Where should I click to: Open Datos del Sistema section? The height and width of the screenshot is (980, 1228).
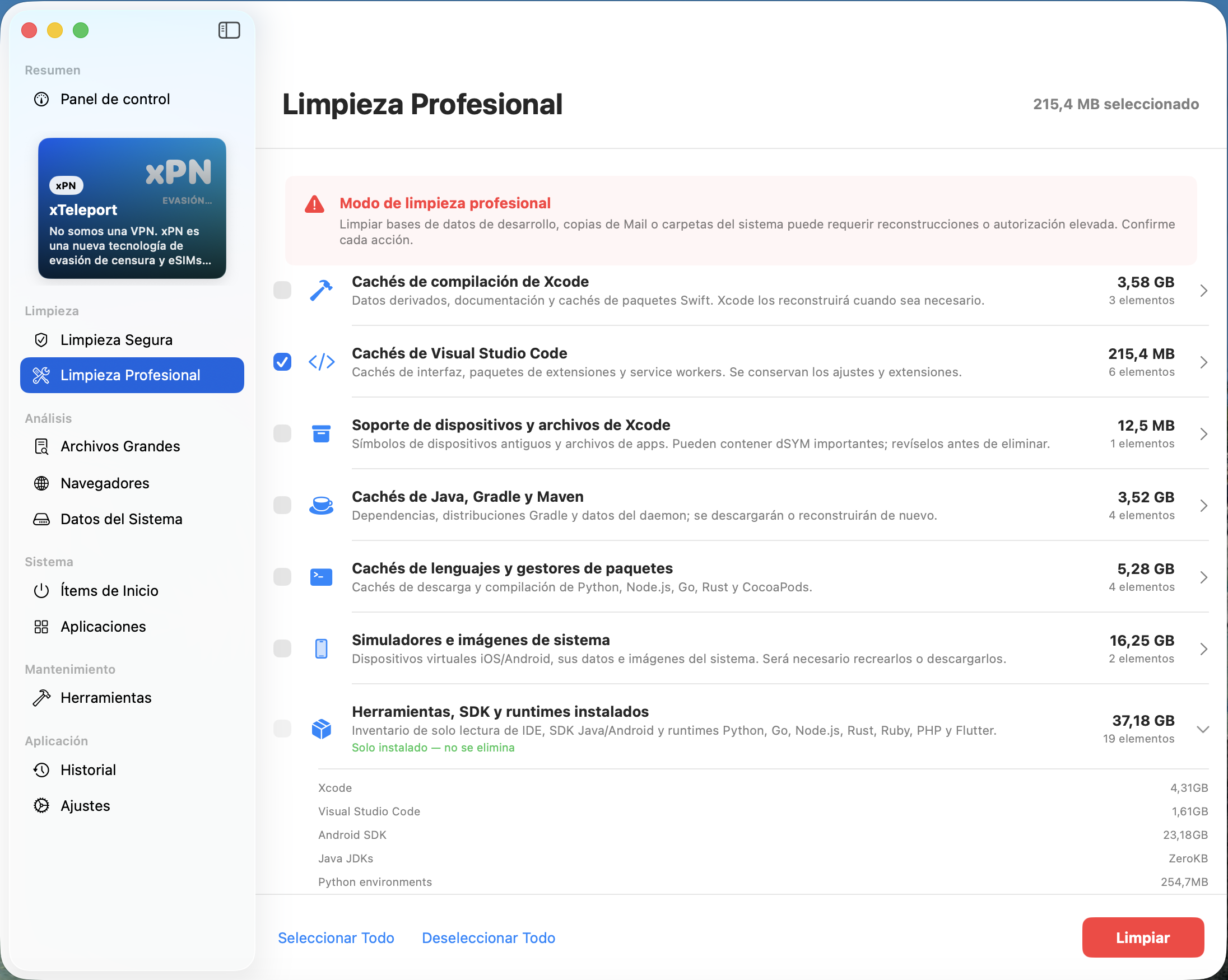click(x=132, y=519)
